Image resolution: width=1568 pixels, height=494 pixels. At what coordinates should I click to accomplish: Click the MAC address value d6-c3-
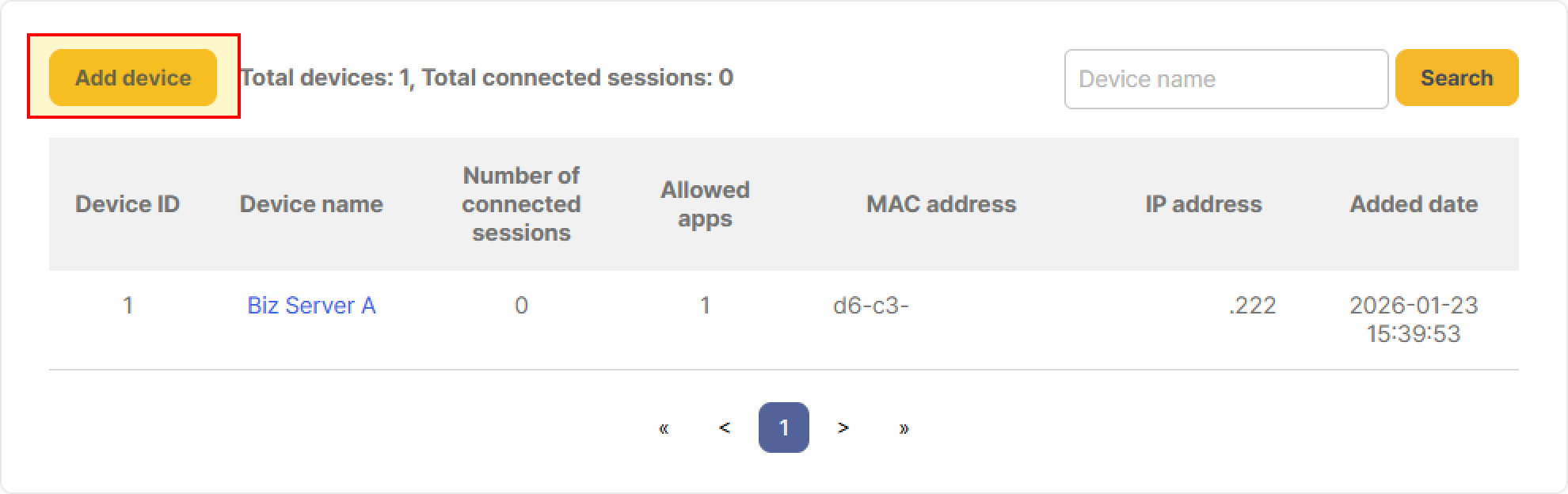[x=871, y=306]
